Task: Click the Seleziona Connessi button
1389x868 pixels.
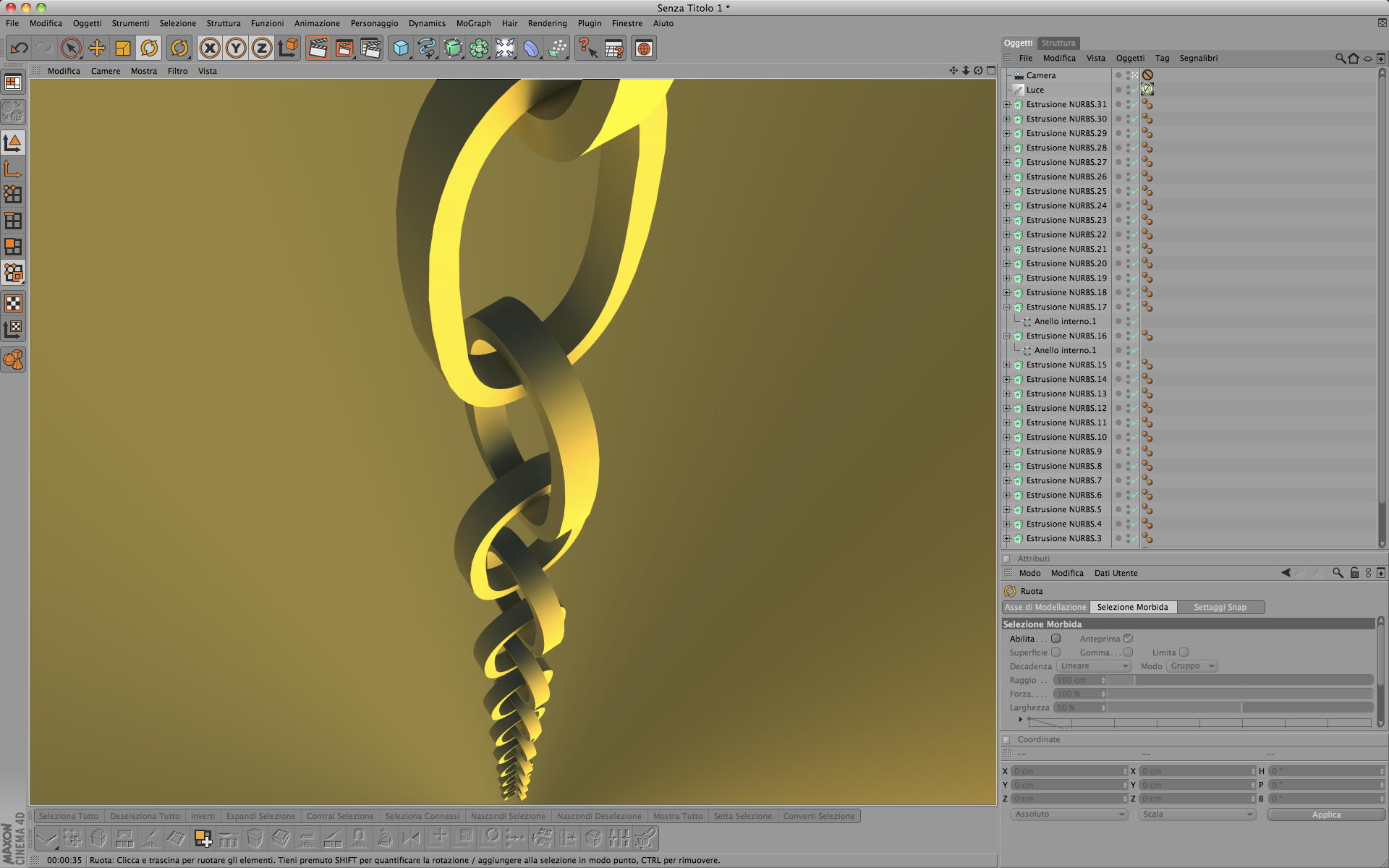Action: (422, 816)
